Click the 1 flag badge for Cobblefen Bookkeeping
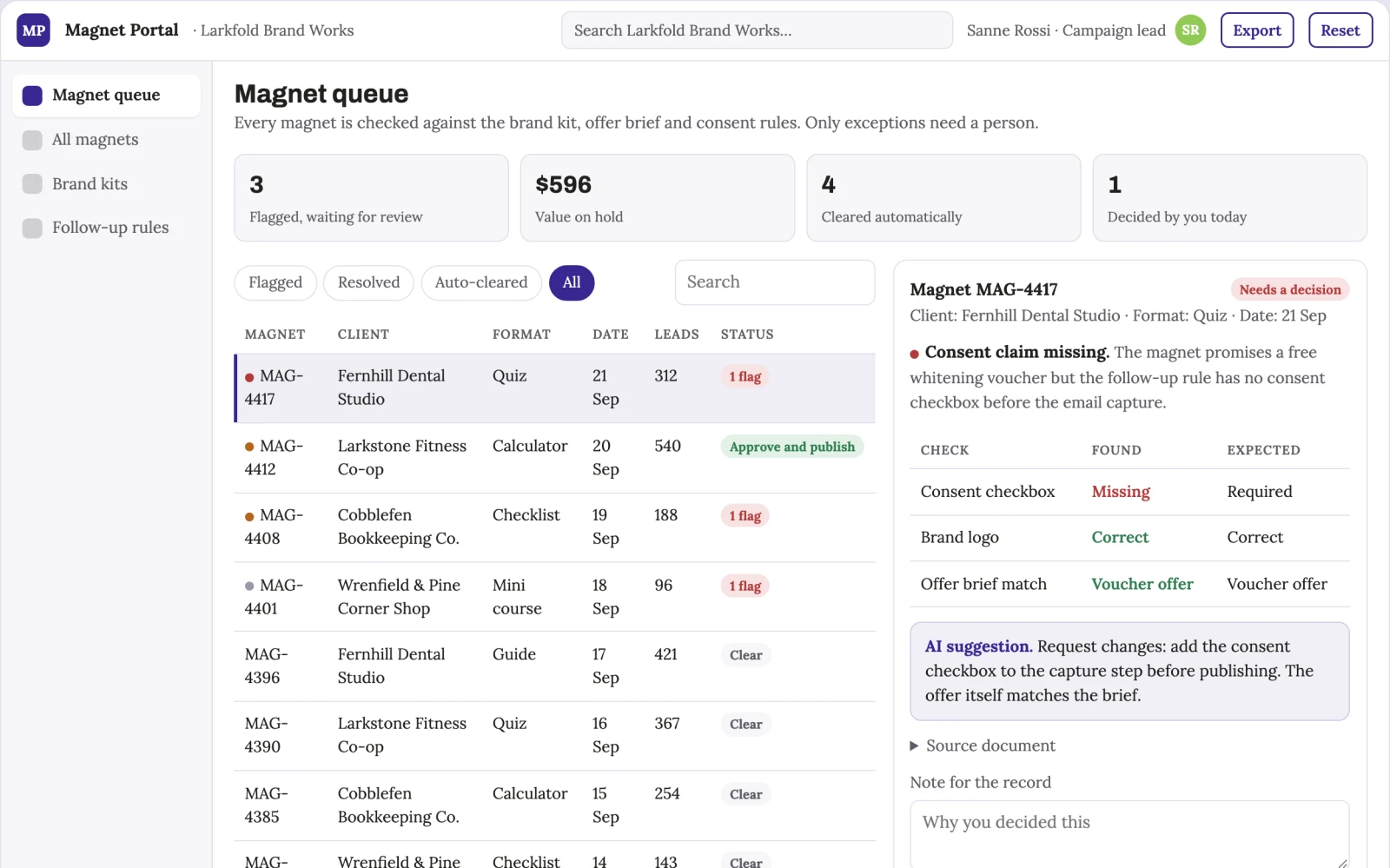This screenshot has width=1390, height=868. (745, 516)
